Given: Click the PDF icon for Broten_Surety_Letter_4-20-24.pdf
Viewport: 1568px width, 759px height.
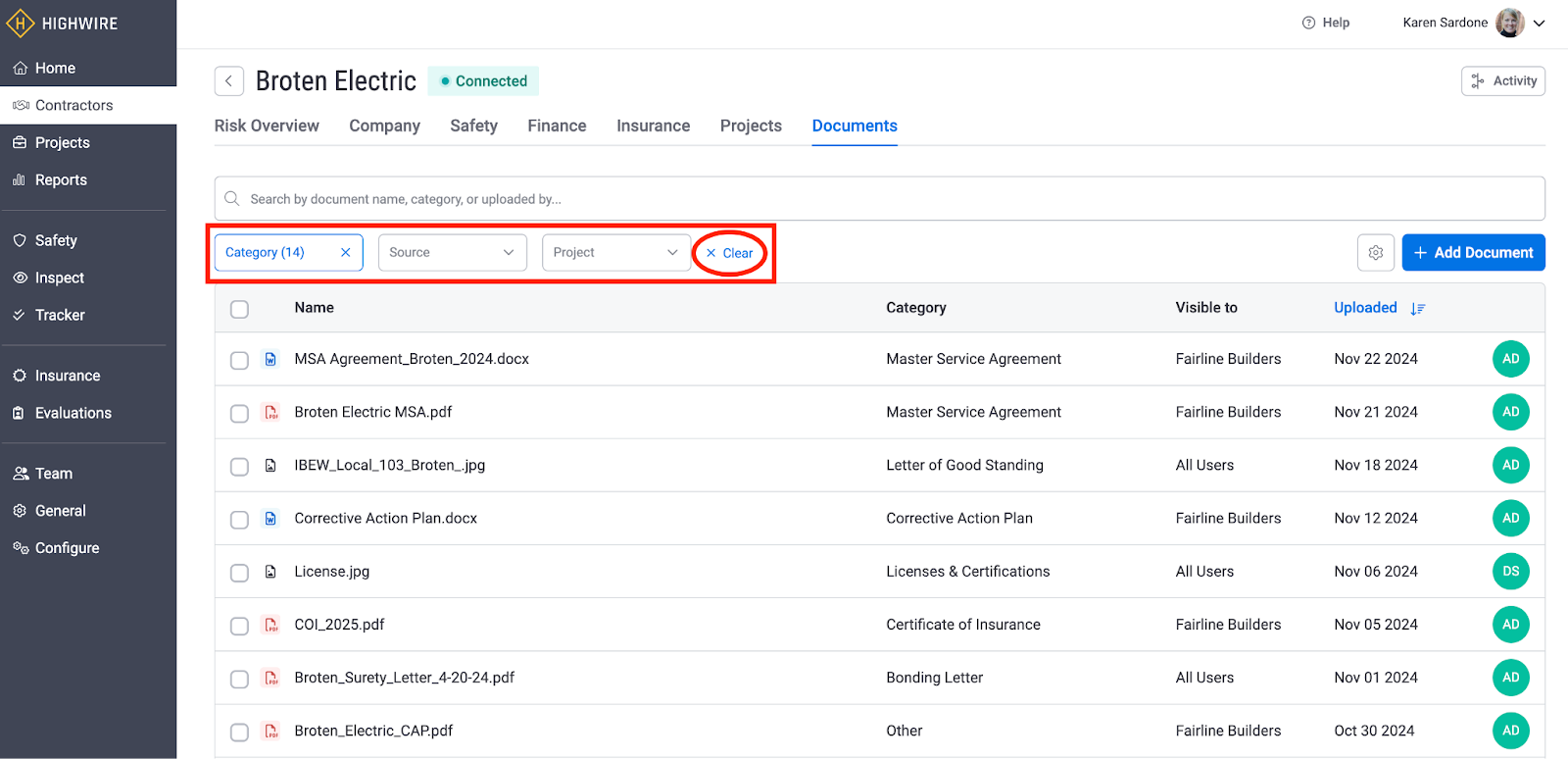Looking at the screenshot, I should pyautogui.click(x=271, y=677).
